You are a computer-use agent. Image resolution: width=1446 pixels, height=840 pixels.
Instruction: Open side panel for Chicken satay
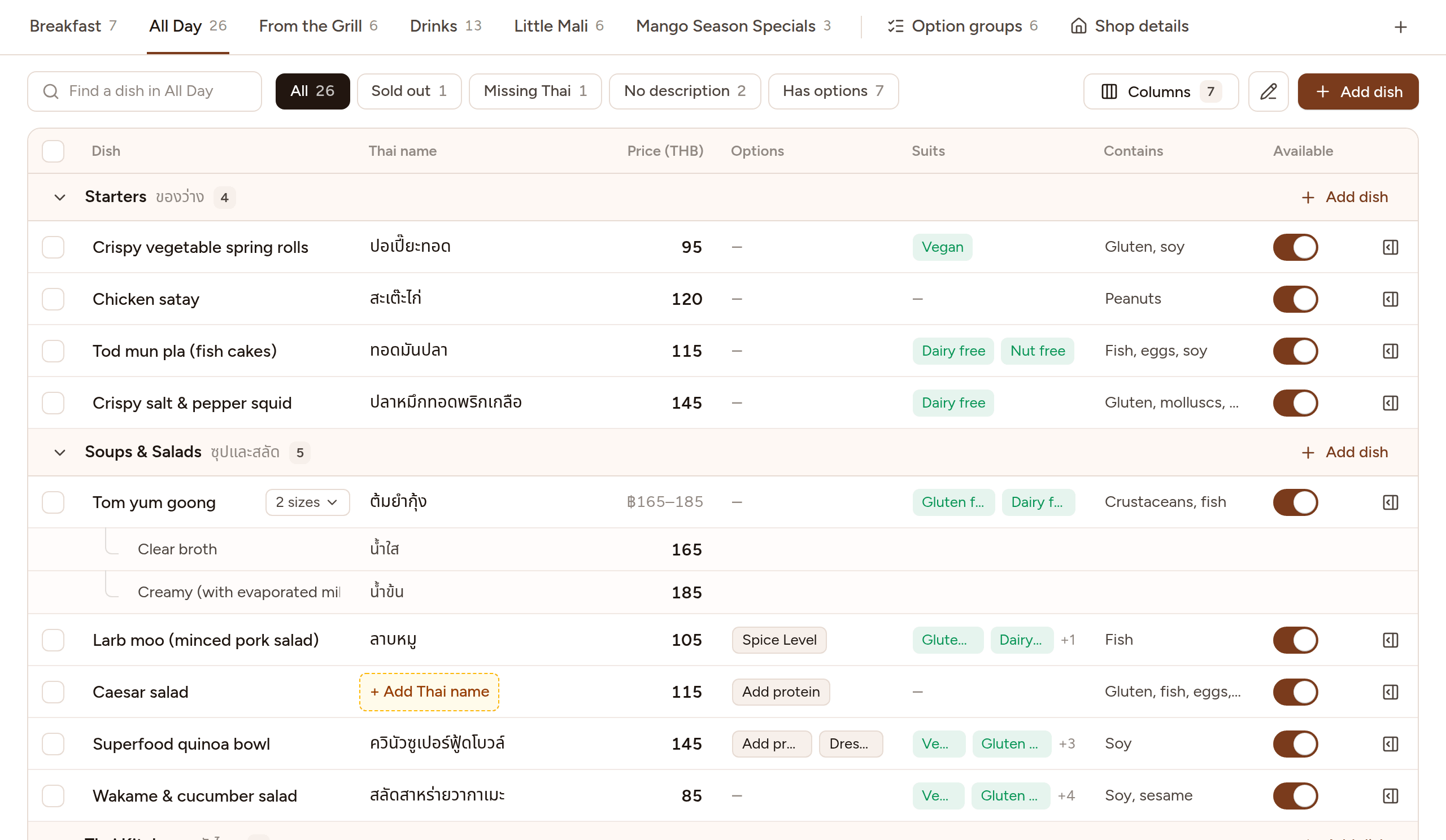[1390, 299]
